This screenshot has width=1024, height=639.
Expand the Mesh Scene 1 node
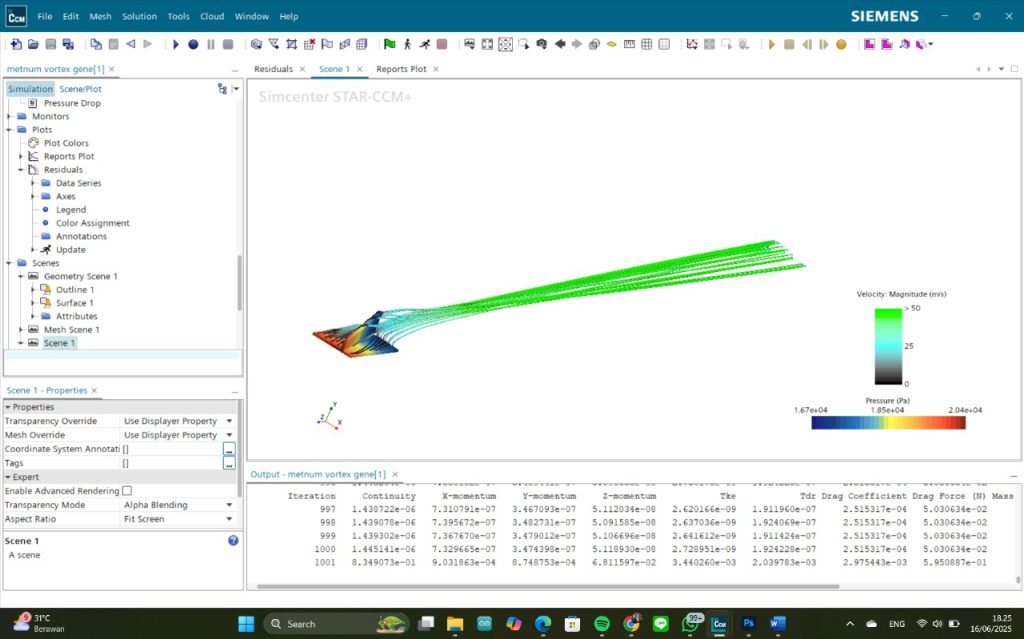pos(21,330)
